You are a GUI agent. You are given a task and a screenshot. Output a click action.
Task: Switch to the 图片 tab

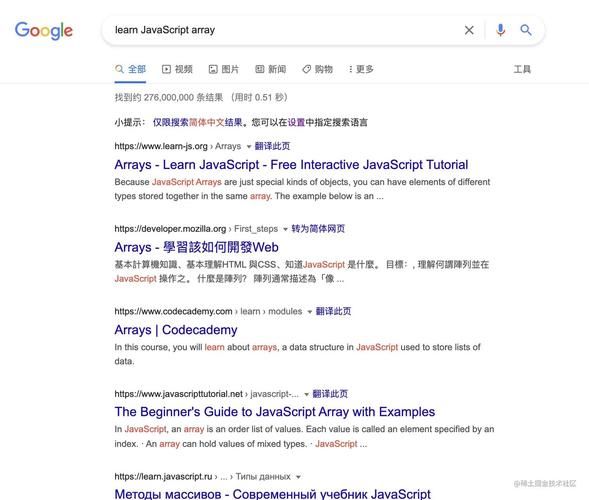(x=224, y=69)
